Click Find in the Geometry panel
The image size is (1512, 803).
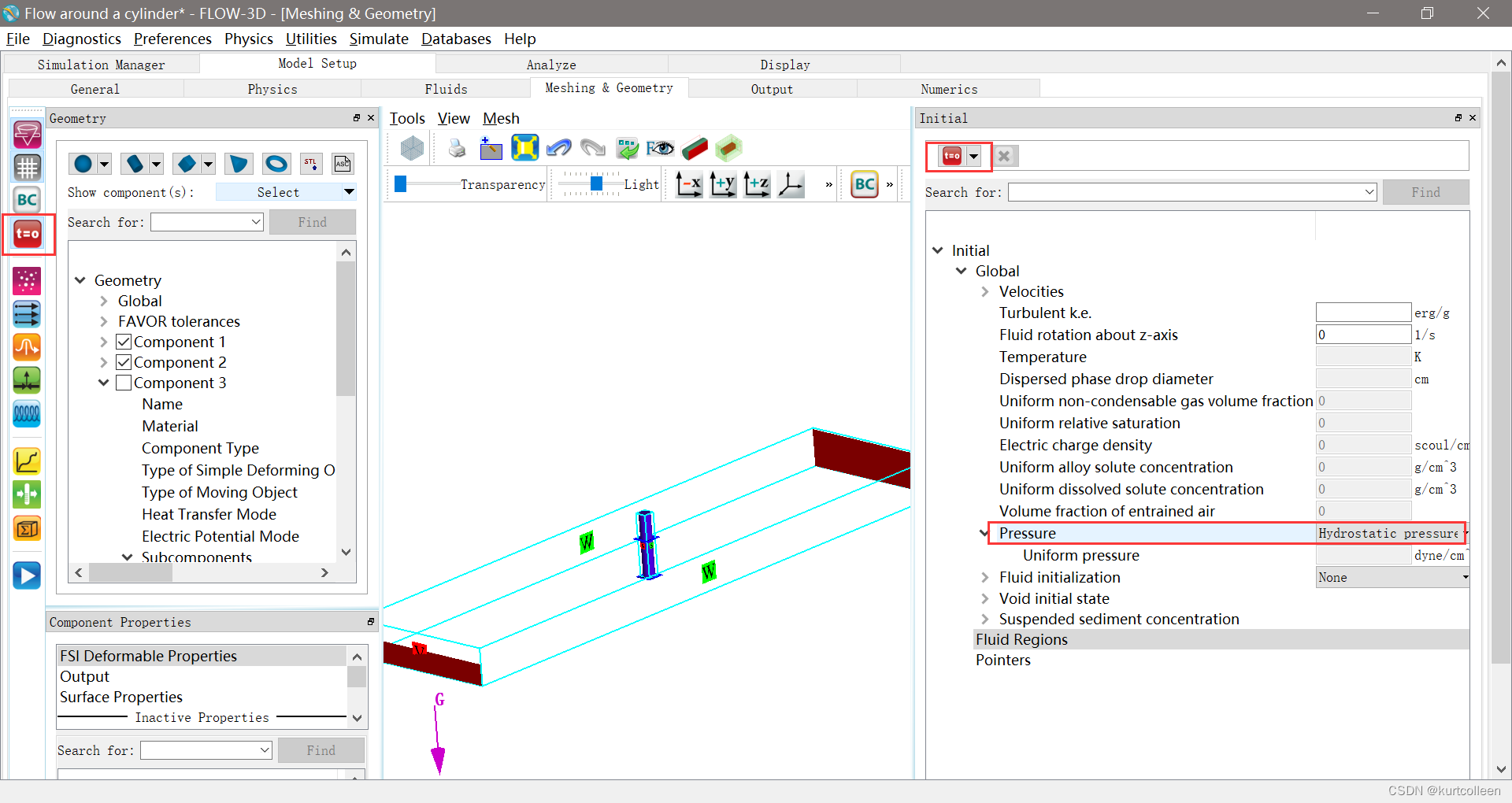tap(312, 222)
